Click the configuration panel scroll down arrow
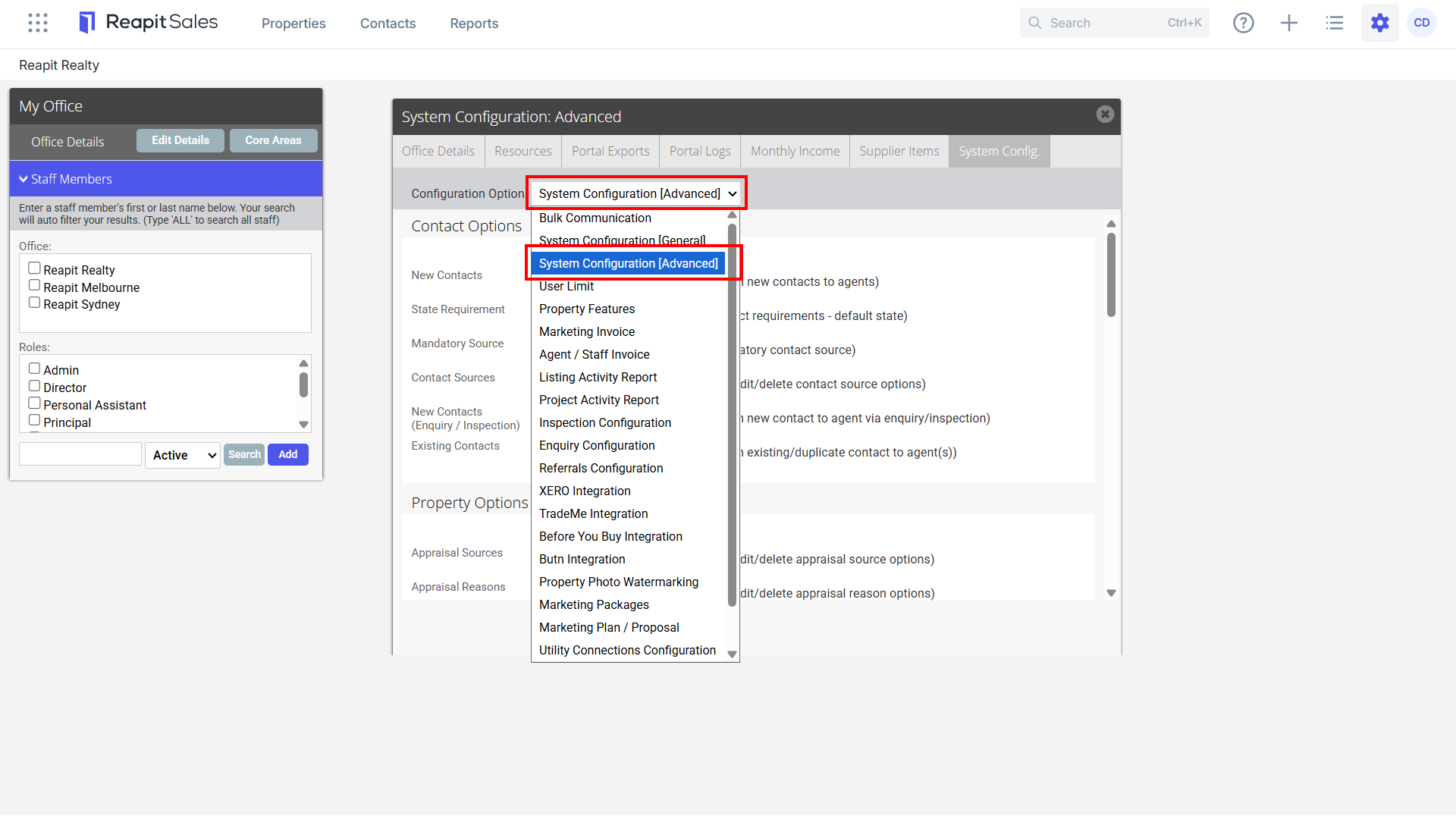1456x819 pixels. click(x=1111, y=593)
